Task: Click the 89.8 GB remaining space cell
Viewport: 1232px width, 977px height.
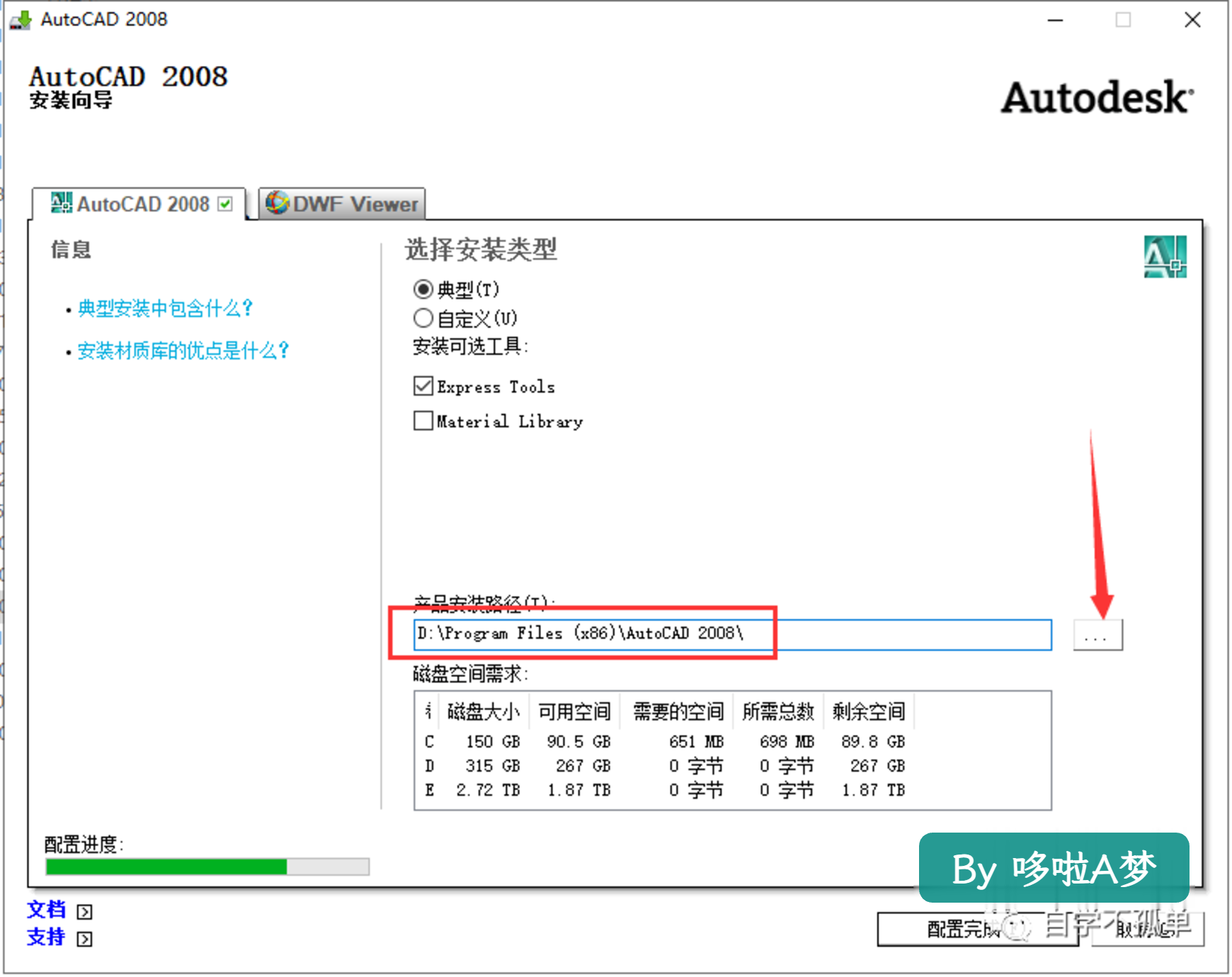Action: click(x=873, y=742)
